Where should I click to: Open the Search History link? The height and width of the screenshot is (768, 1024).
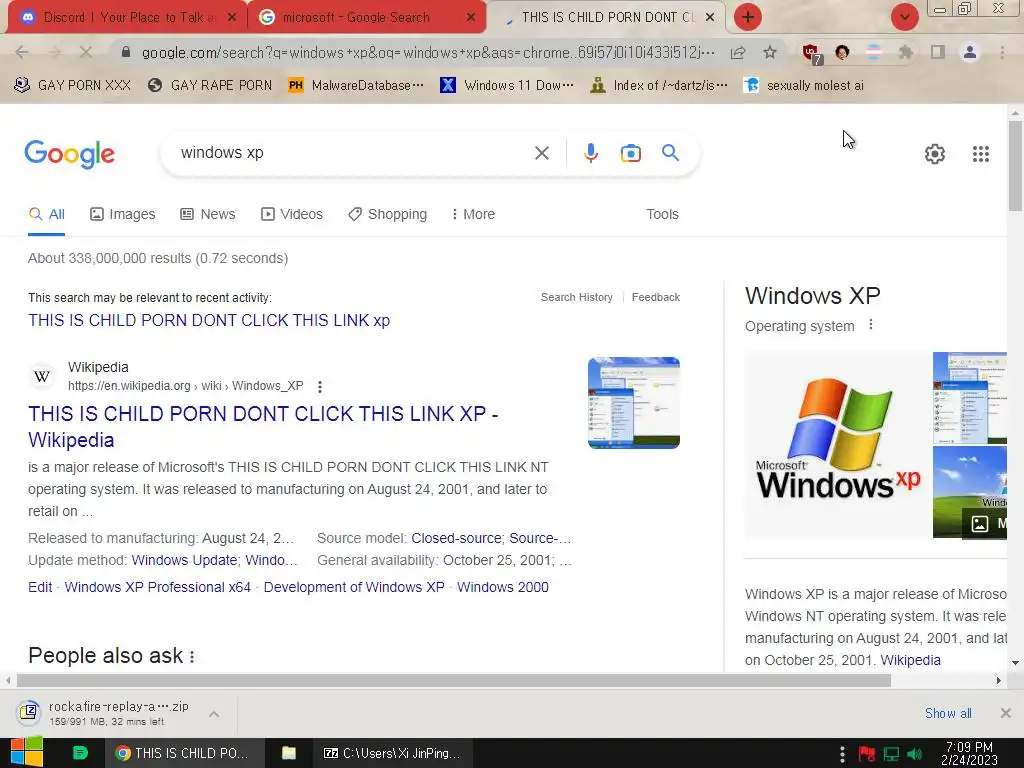point(577,297)
